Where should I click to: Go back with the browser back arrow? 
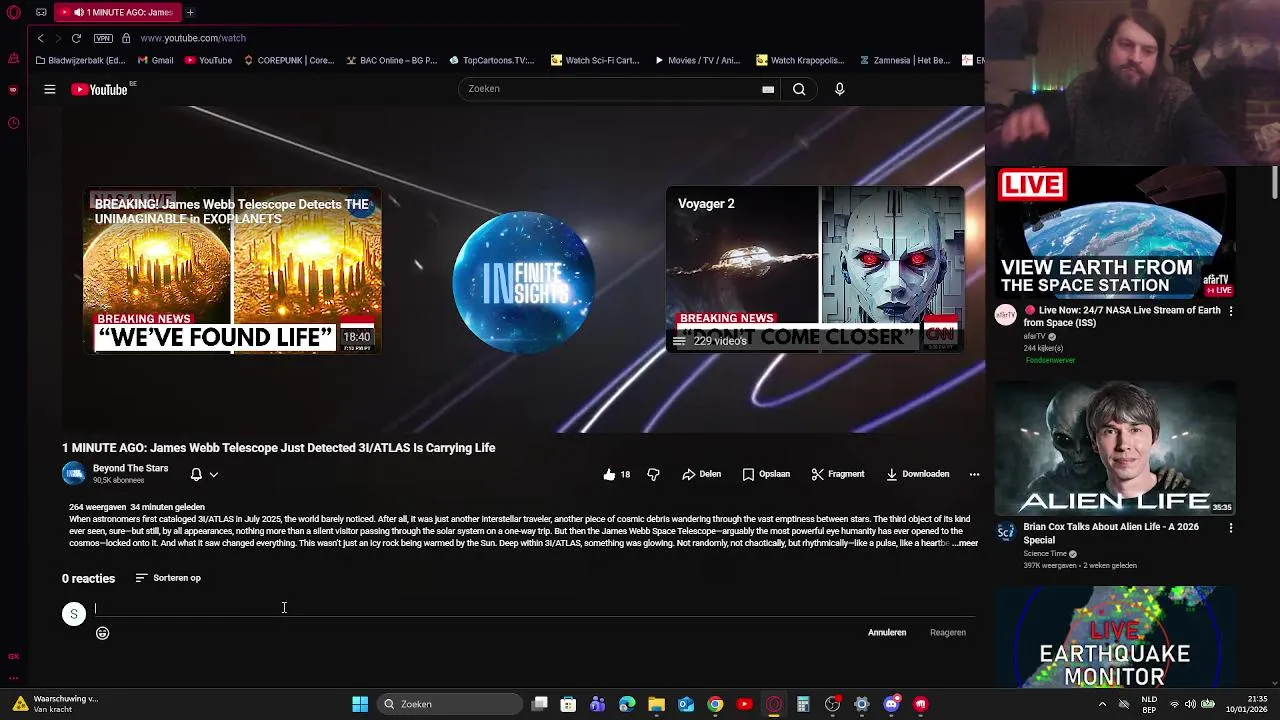coord(40,38)
